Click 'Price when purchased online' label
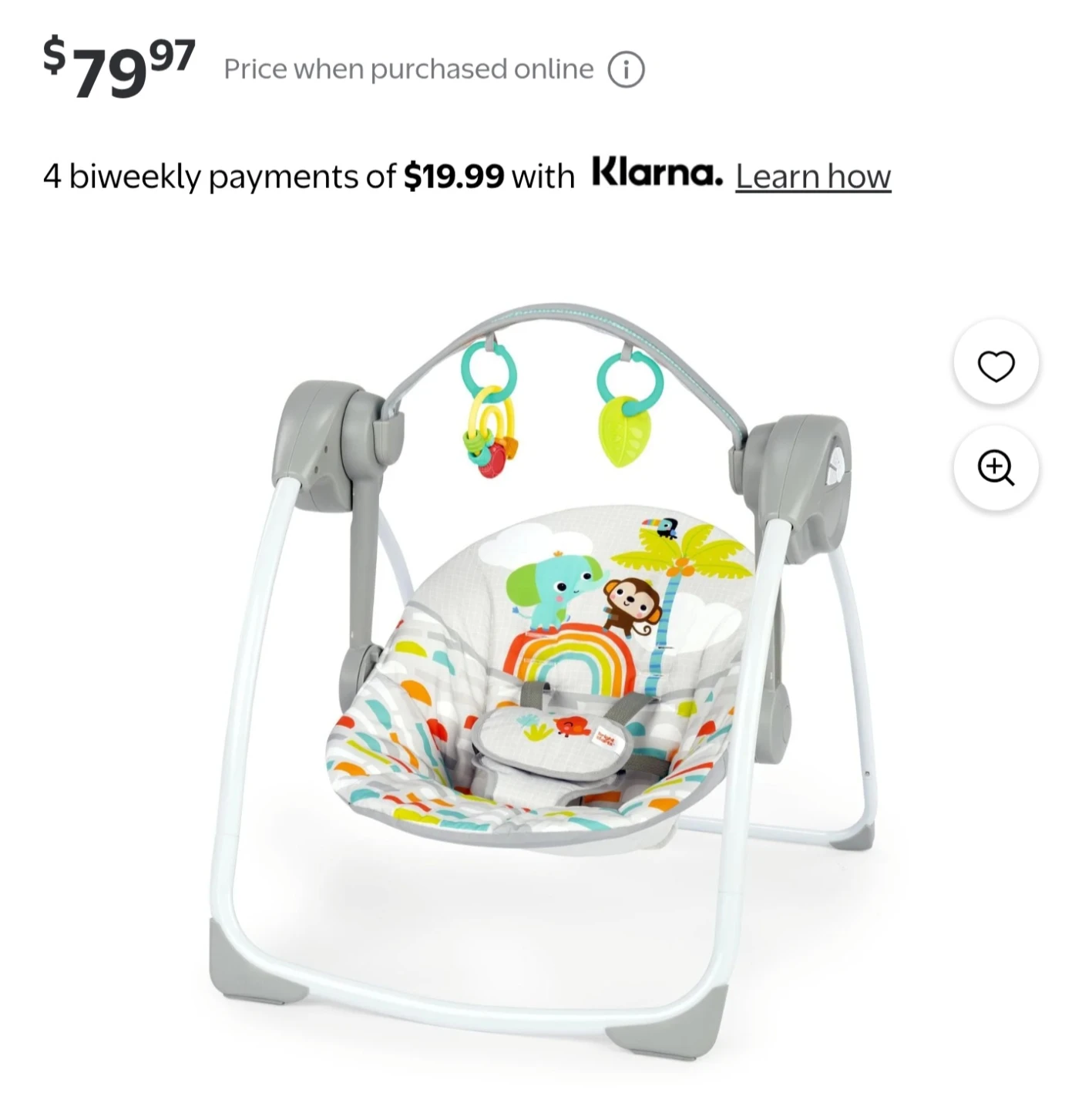 pos(408,69)
